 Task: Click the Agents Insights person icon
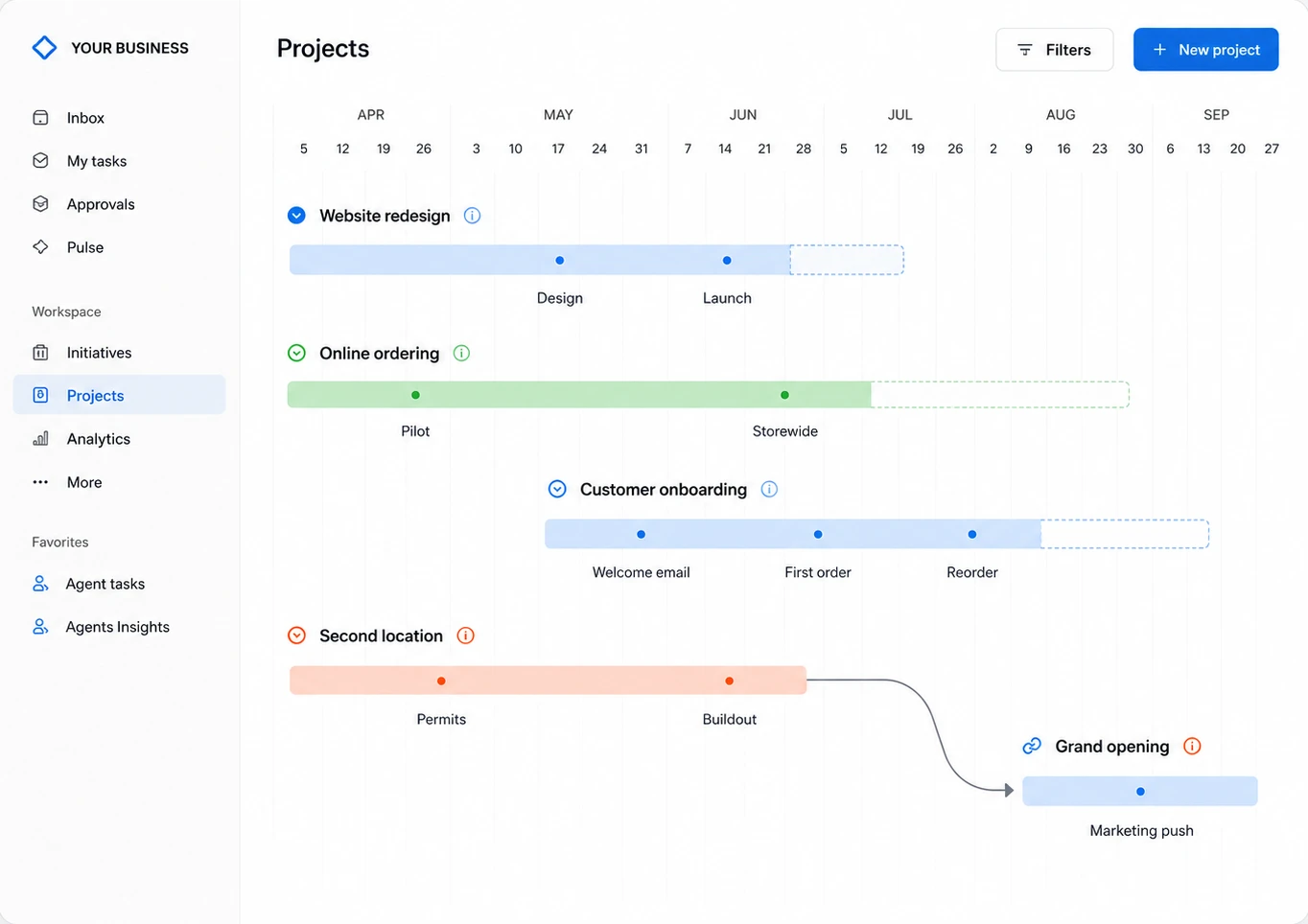[40, 627]
